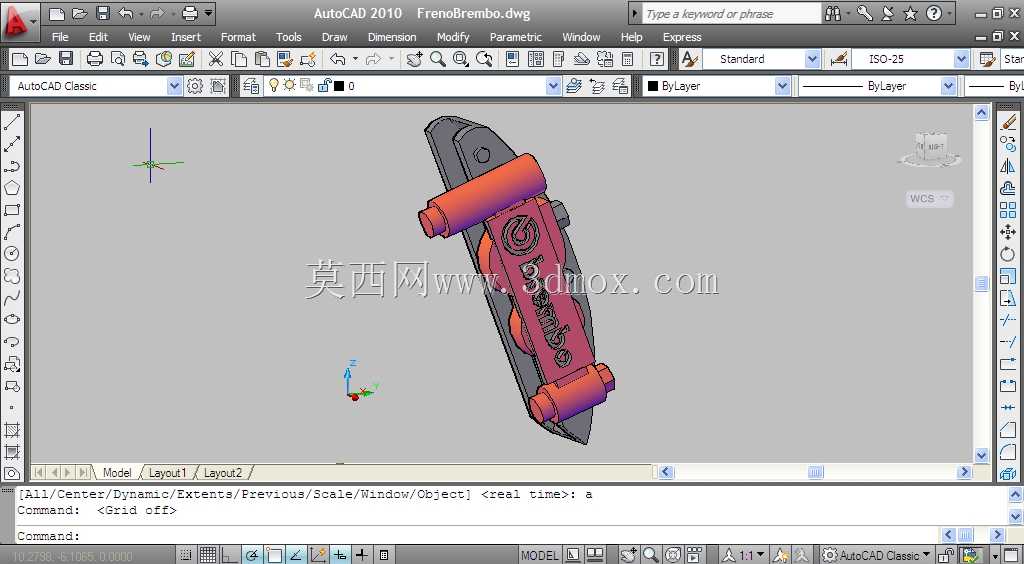The width and height of the screenshot is (1024, 564).
Task: Toggle Grid Display in status bar
Action: 208,556
